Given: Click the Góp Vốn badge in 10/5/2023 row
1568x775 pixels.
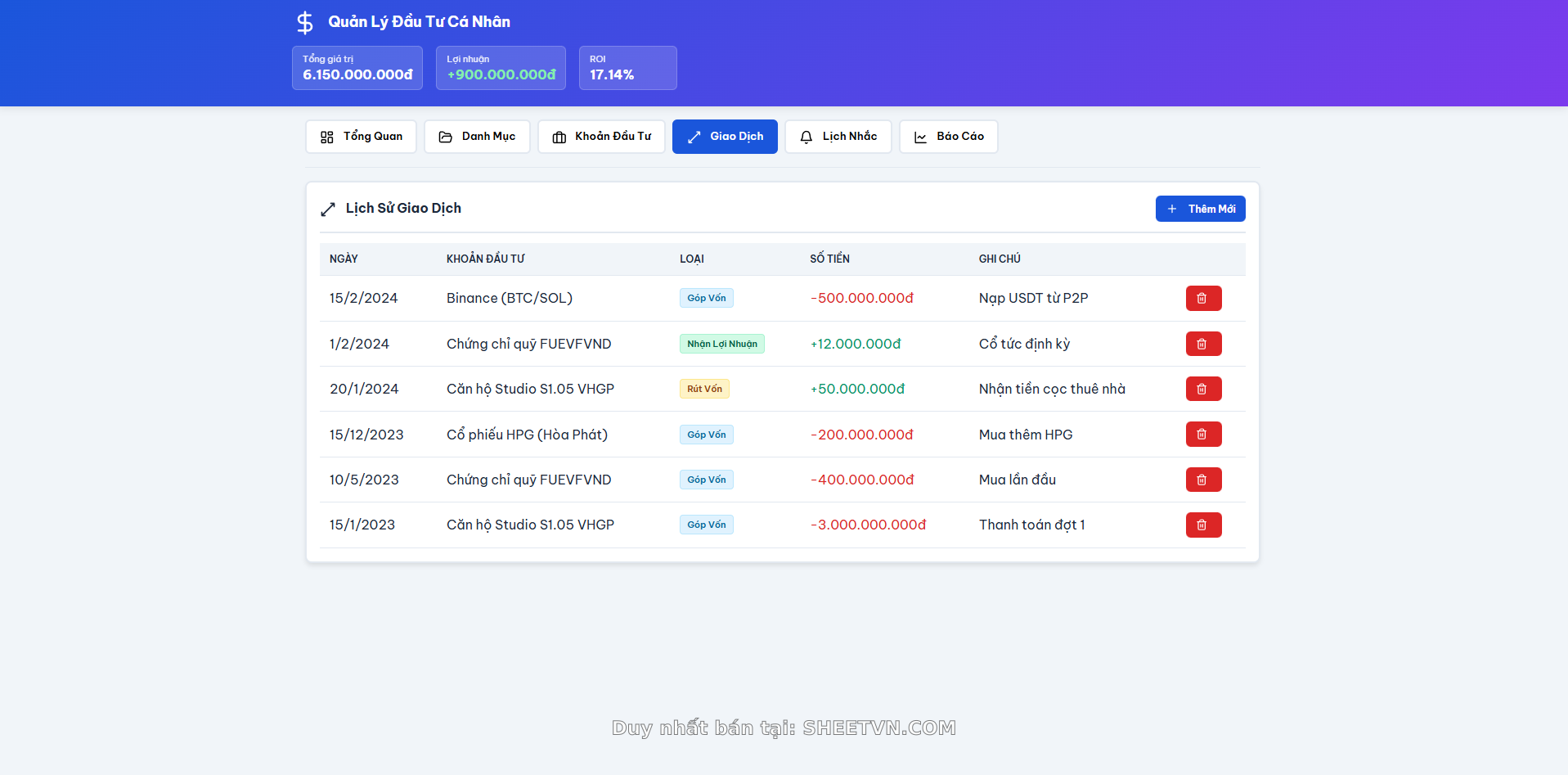Looking at the screenshot, I should [x=707, y=480].
